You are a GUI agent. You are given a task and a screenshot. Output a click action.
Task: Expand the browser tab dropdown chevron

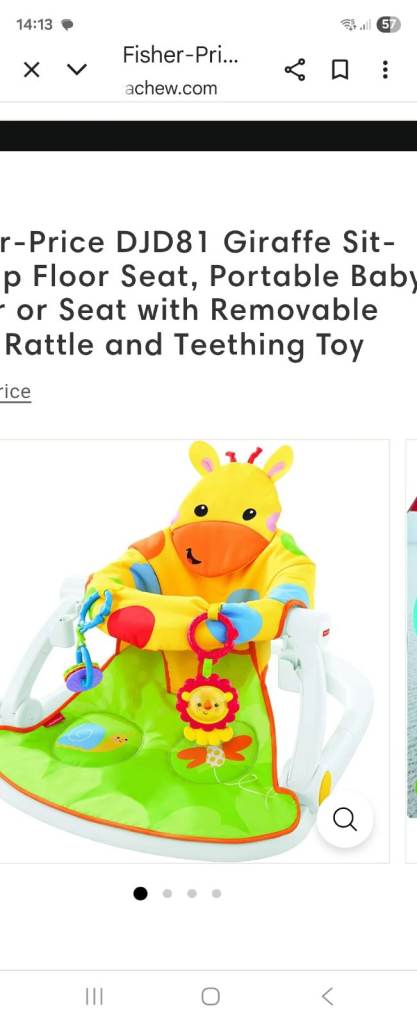[x=77, y=69]
